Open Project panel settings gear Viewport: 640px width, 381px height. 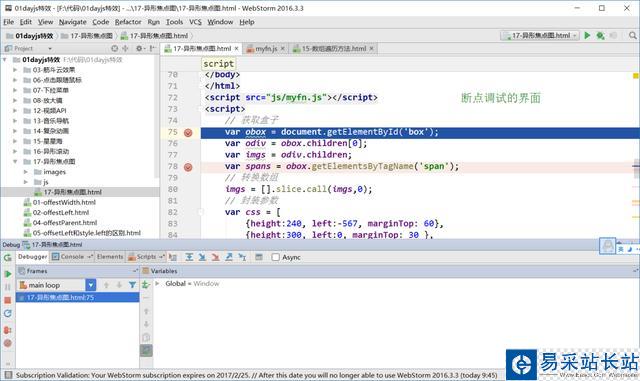click(139, 48)
